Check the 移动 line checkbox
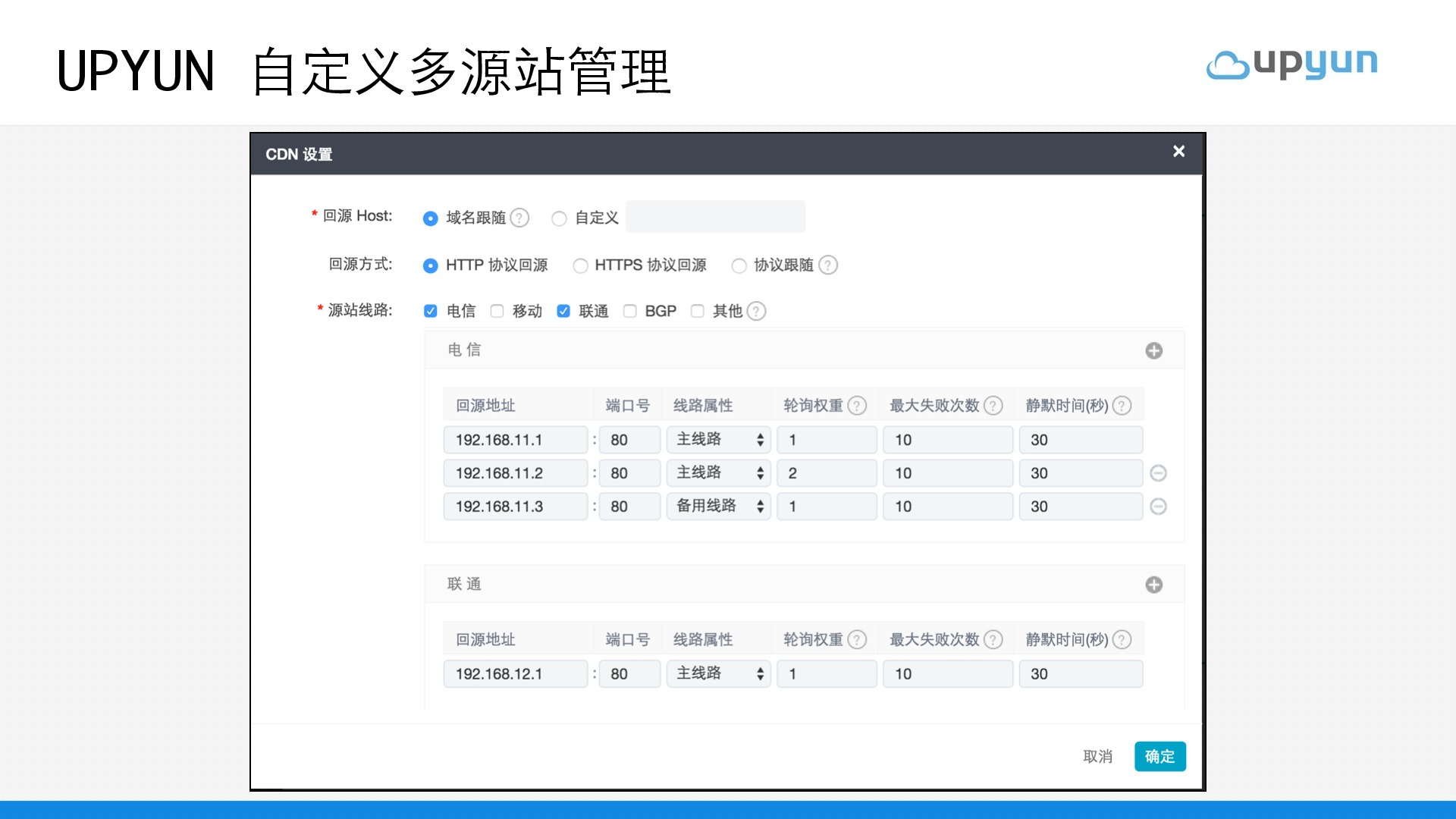1456x819 pixels. (497, 311)
